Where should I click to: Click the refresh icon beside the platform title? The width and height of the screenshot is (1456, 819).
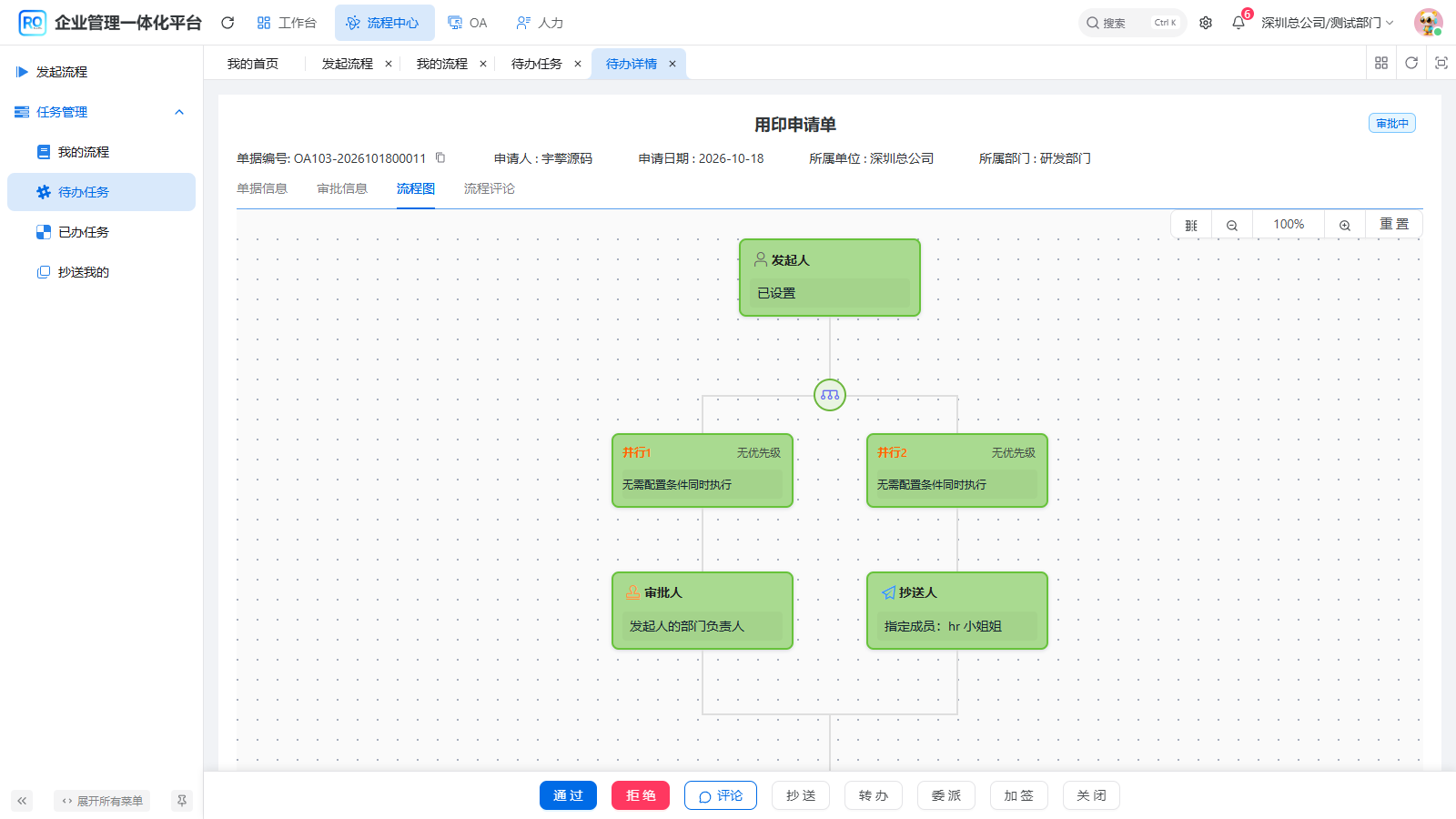(x=227, y=23)
